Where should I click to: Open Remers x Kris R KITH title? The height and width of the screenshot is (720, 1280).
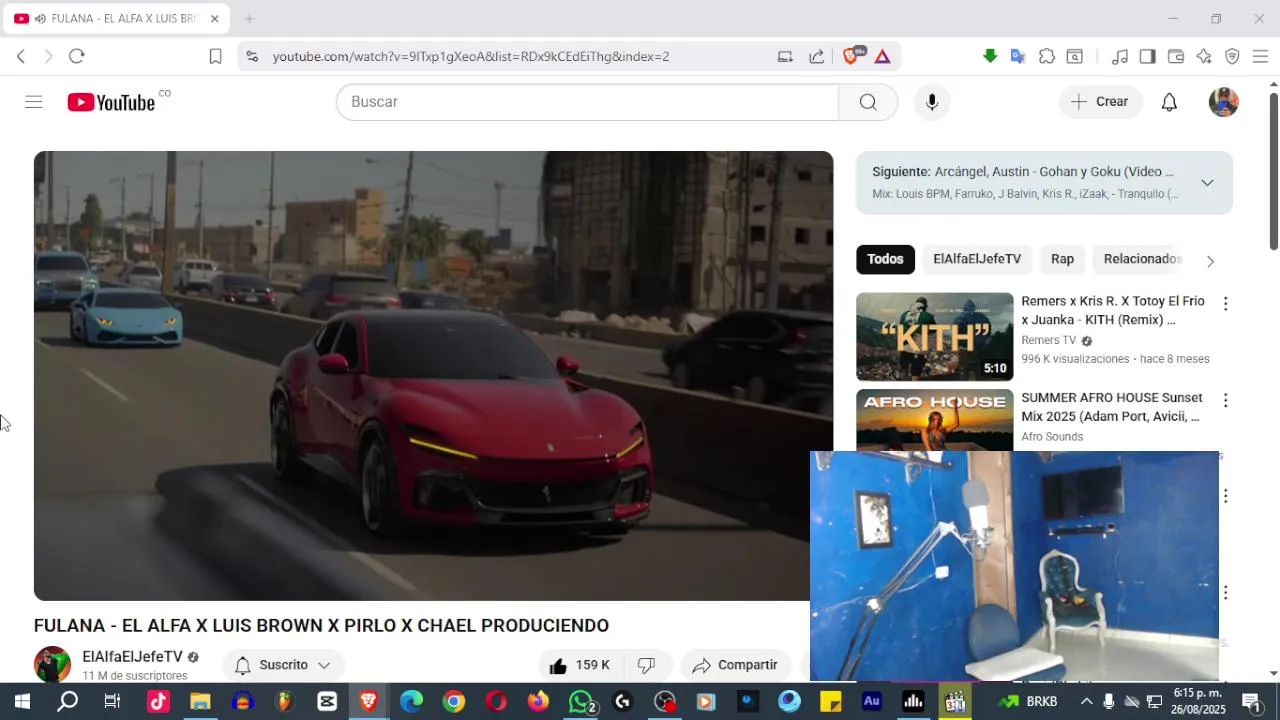click(1113, 310)
